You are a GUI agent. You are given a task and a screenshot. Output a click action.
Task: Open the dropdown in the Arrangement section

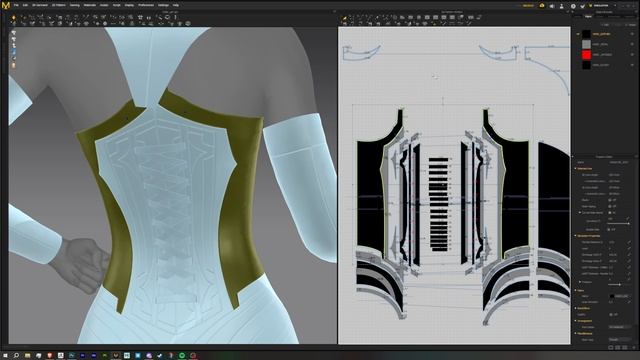[x=620, y=327]
